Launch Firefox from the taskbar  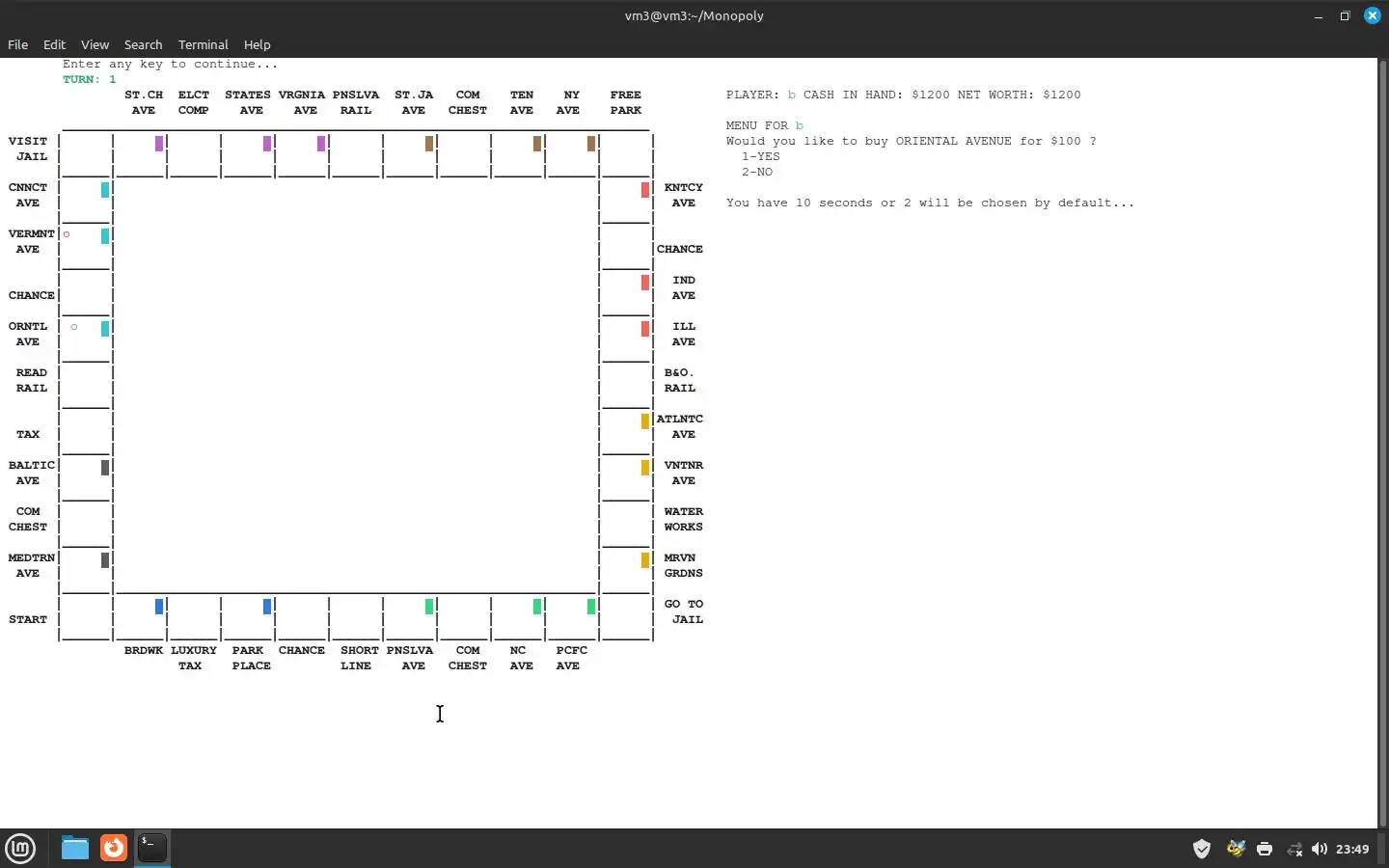[114, 849]
